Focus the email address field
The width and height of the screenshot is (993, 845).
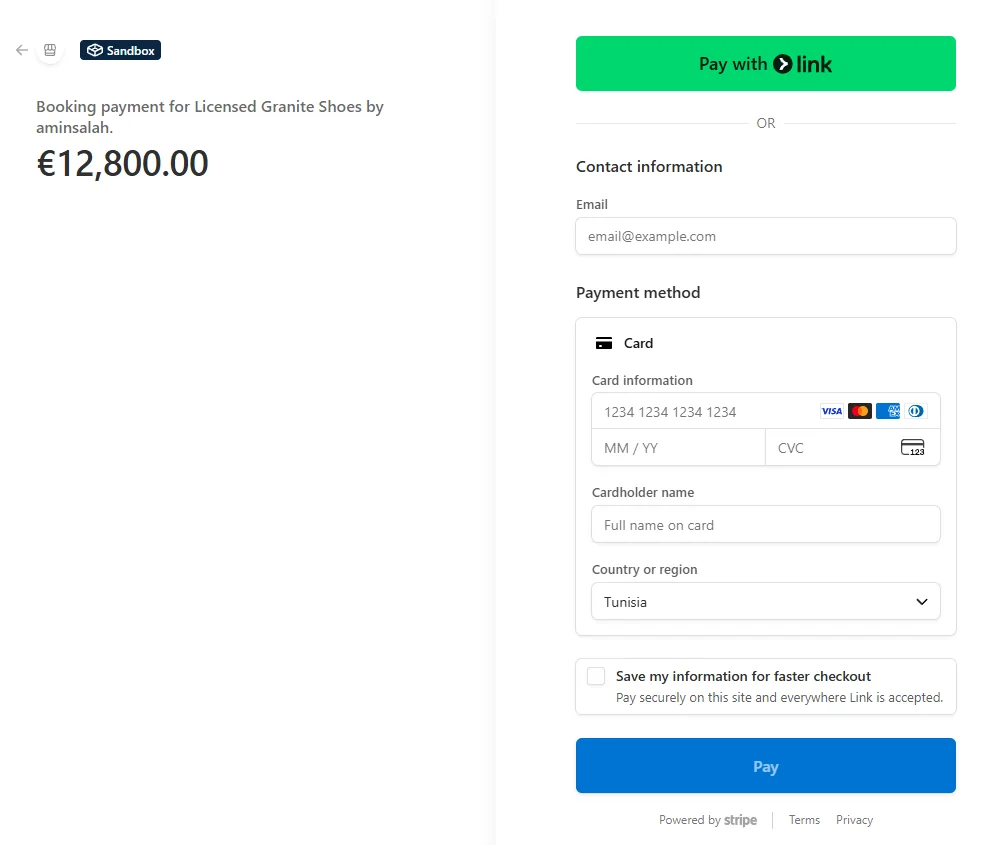765,236
